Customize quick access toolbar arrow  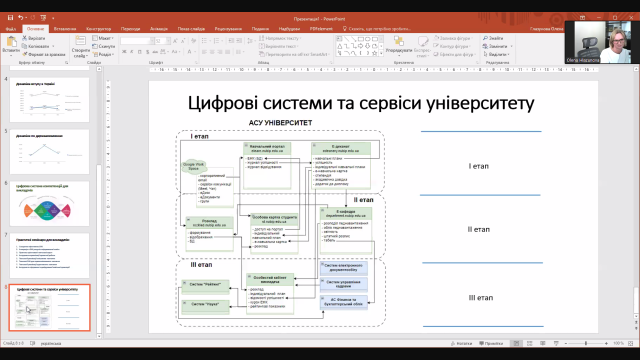point(53,18)
